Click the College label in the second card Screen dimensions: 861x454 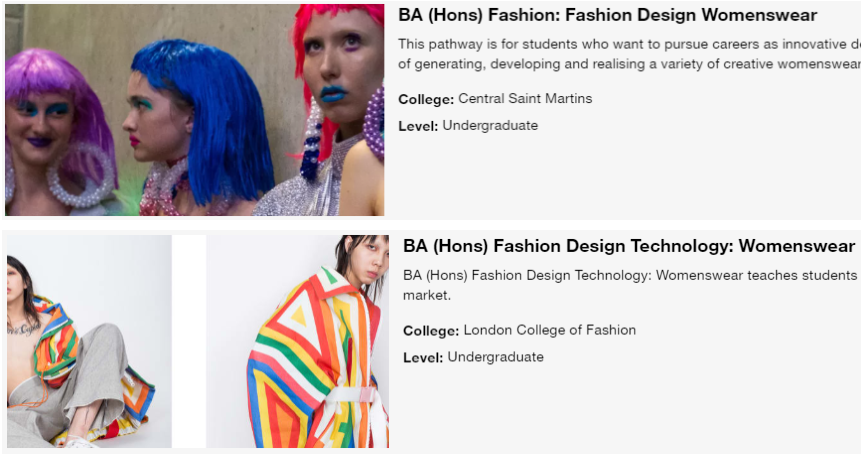pyautogui.click(x=431, y=330)
